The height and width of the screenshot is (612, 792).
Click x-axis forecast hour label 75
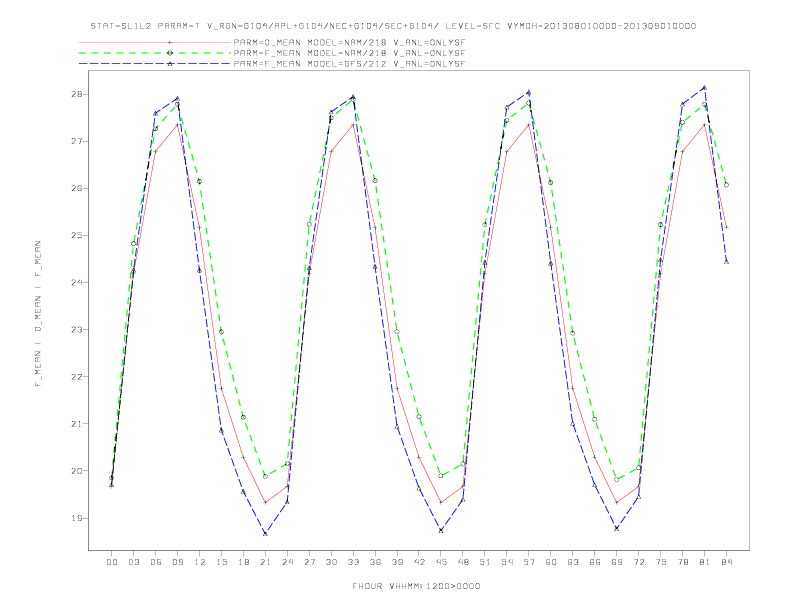coord(661,562)
